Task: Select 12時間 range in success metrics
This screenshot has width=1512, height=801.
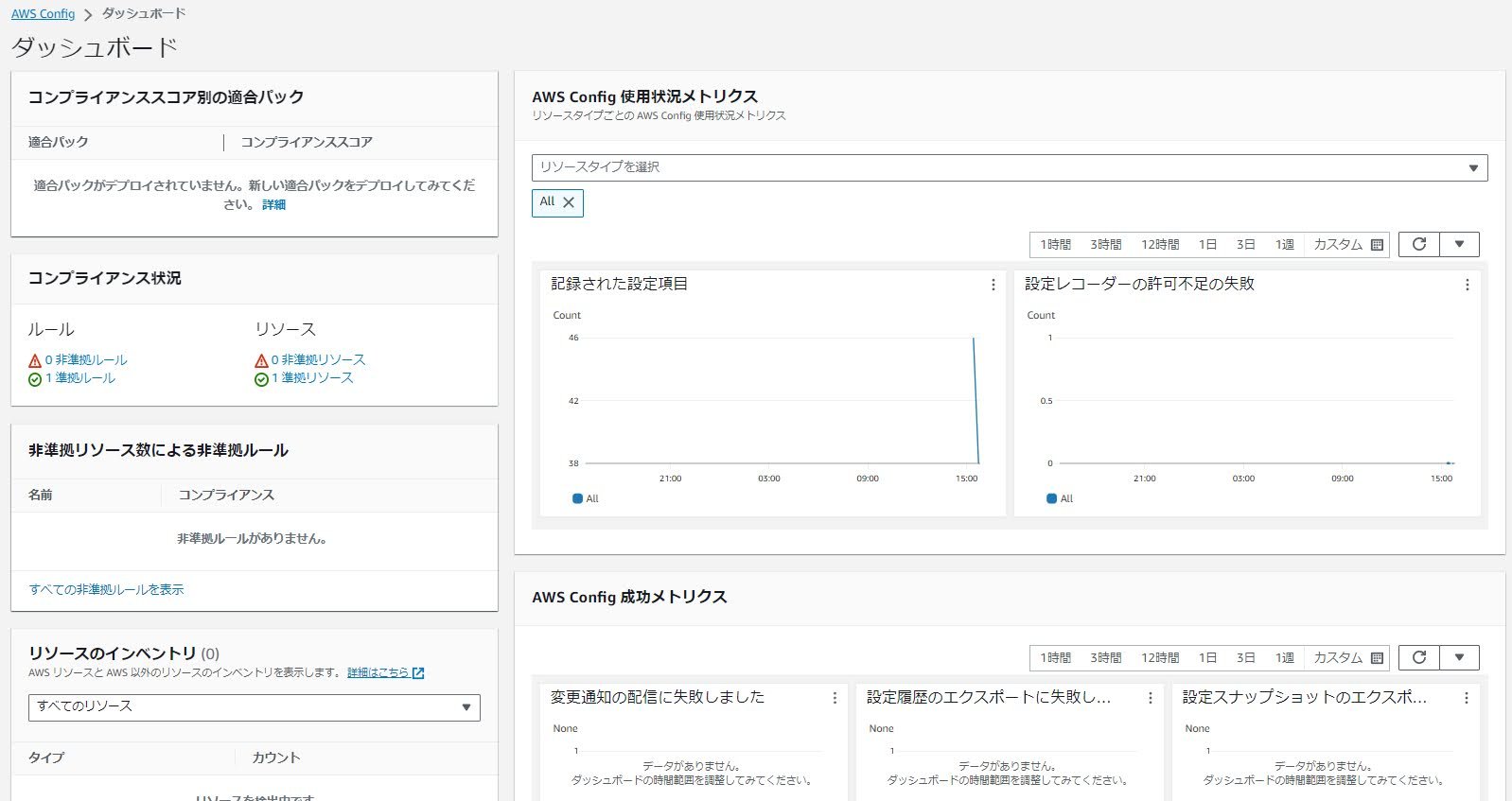Action: point(1160,658)
